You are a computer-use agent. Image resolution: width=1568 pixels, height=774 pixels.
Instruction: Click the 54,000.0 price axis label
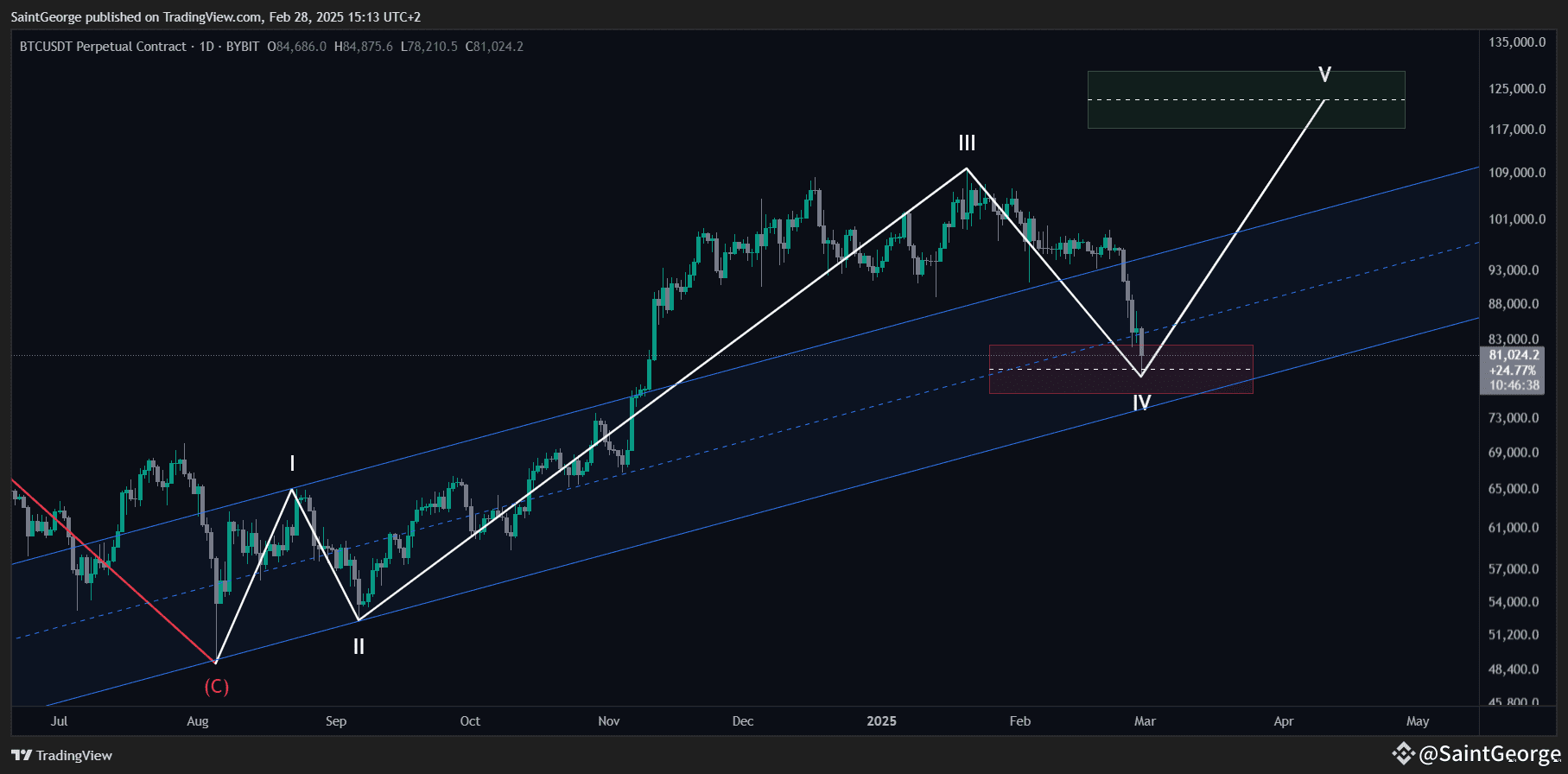click(1514, 602)
